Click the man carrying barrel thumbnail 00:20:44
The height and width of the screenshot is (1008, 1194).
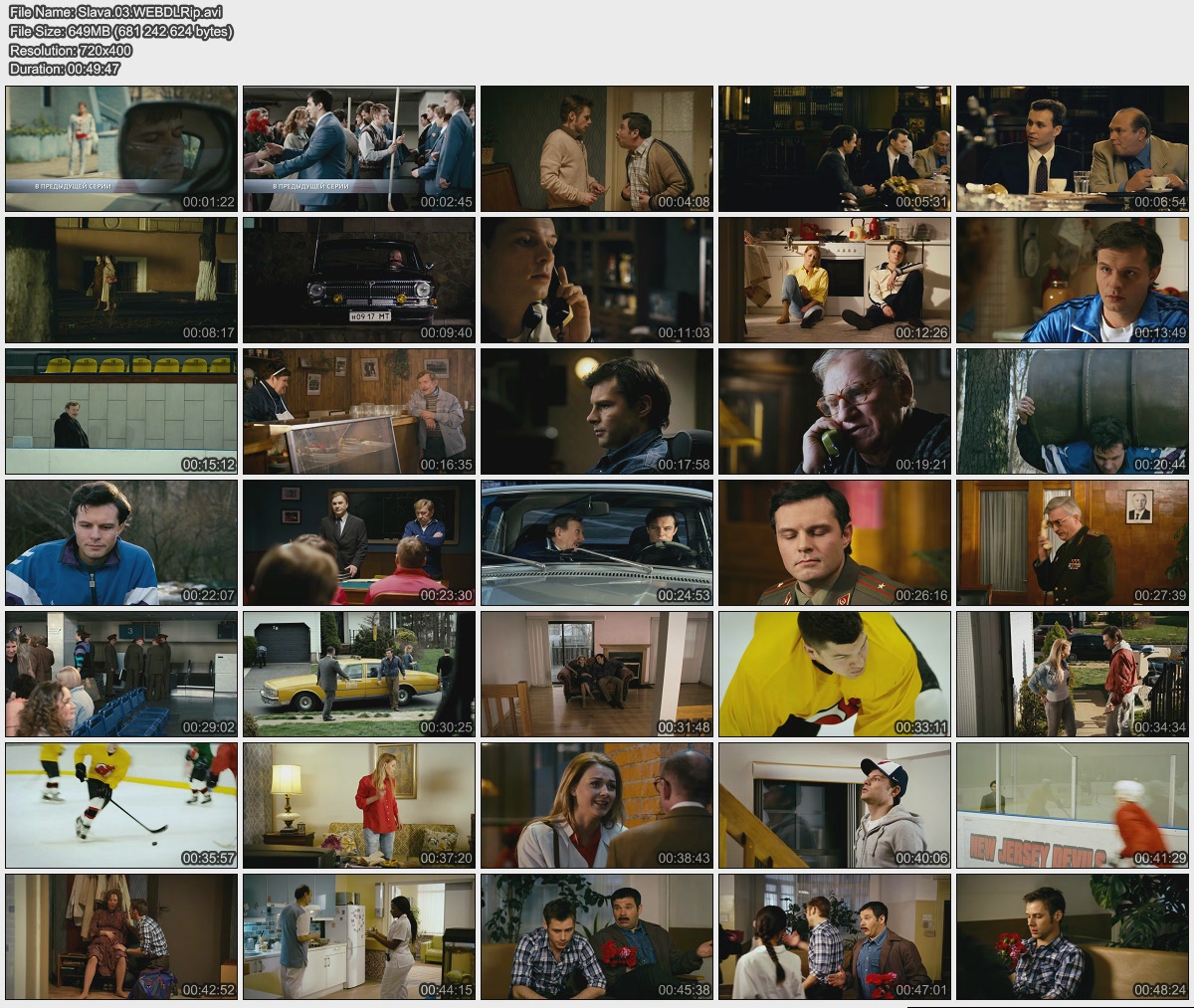(1073, 411)
